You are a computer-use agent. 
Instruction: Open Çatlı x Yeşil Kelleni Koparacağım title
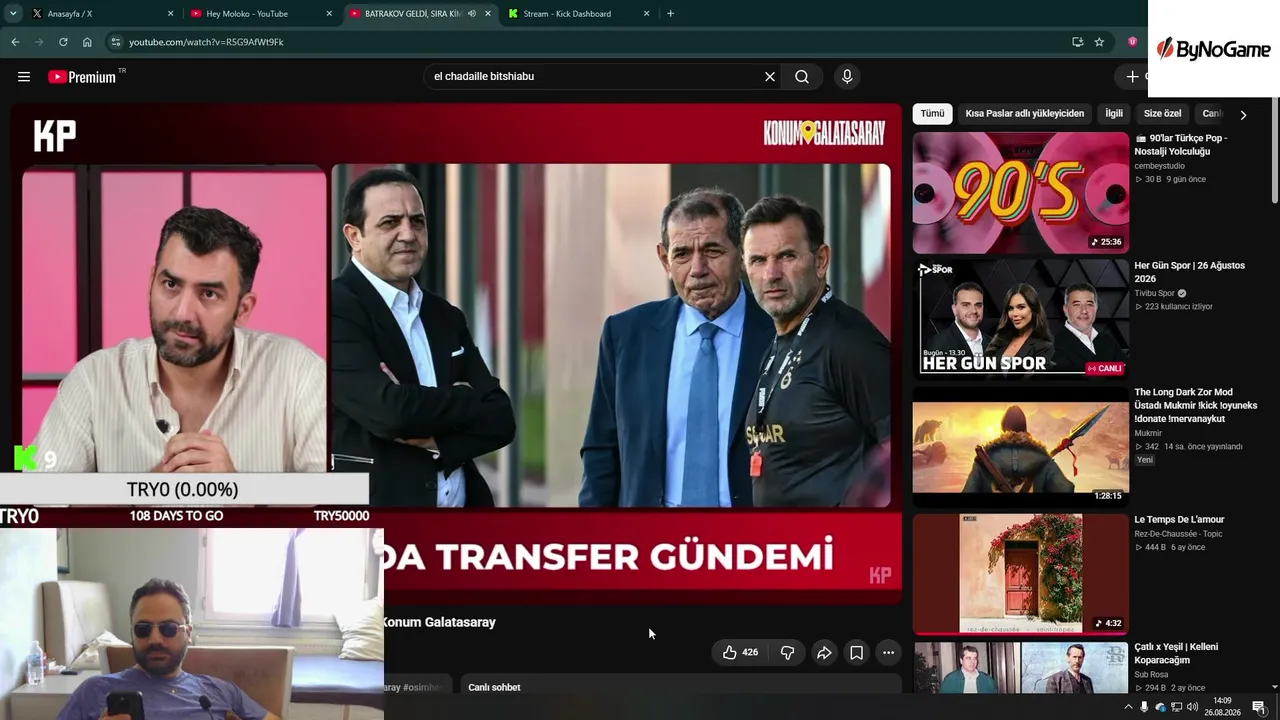coord(1176,654)
